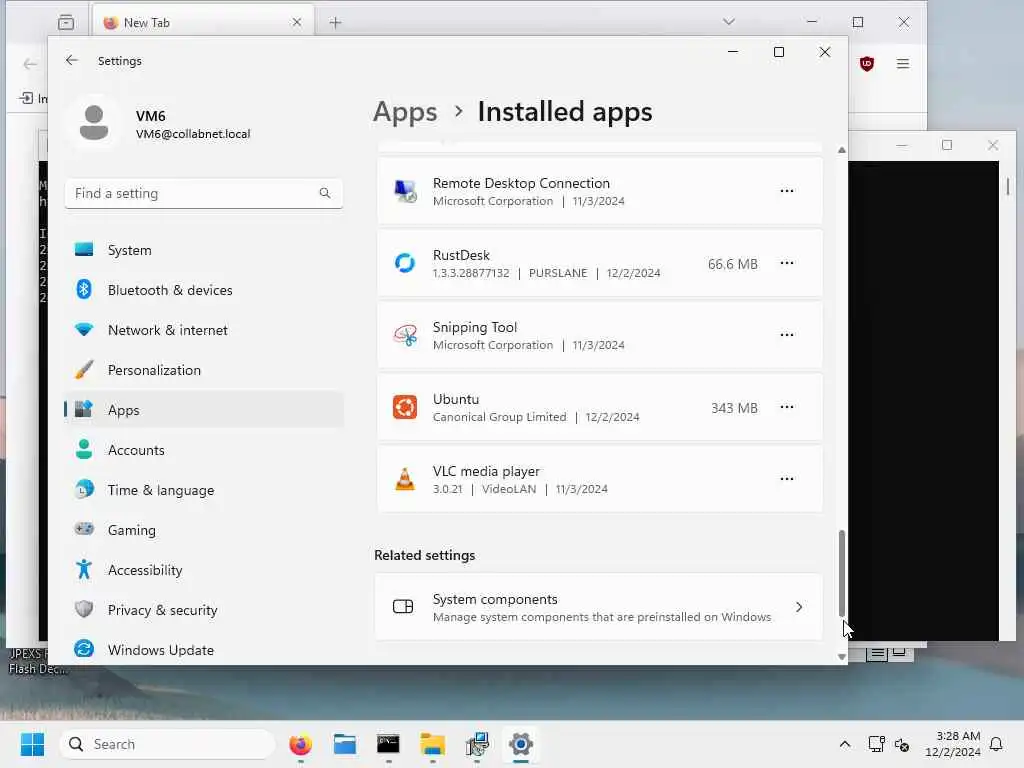Click the Remote Desktop Connection app icon

pyautogui.click(x=405, y=191)
